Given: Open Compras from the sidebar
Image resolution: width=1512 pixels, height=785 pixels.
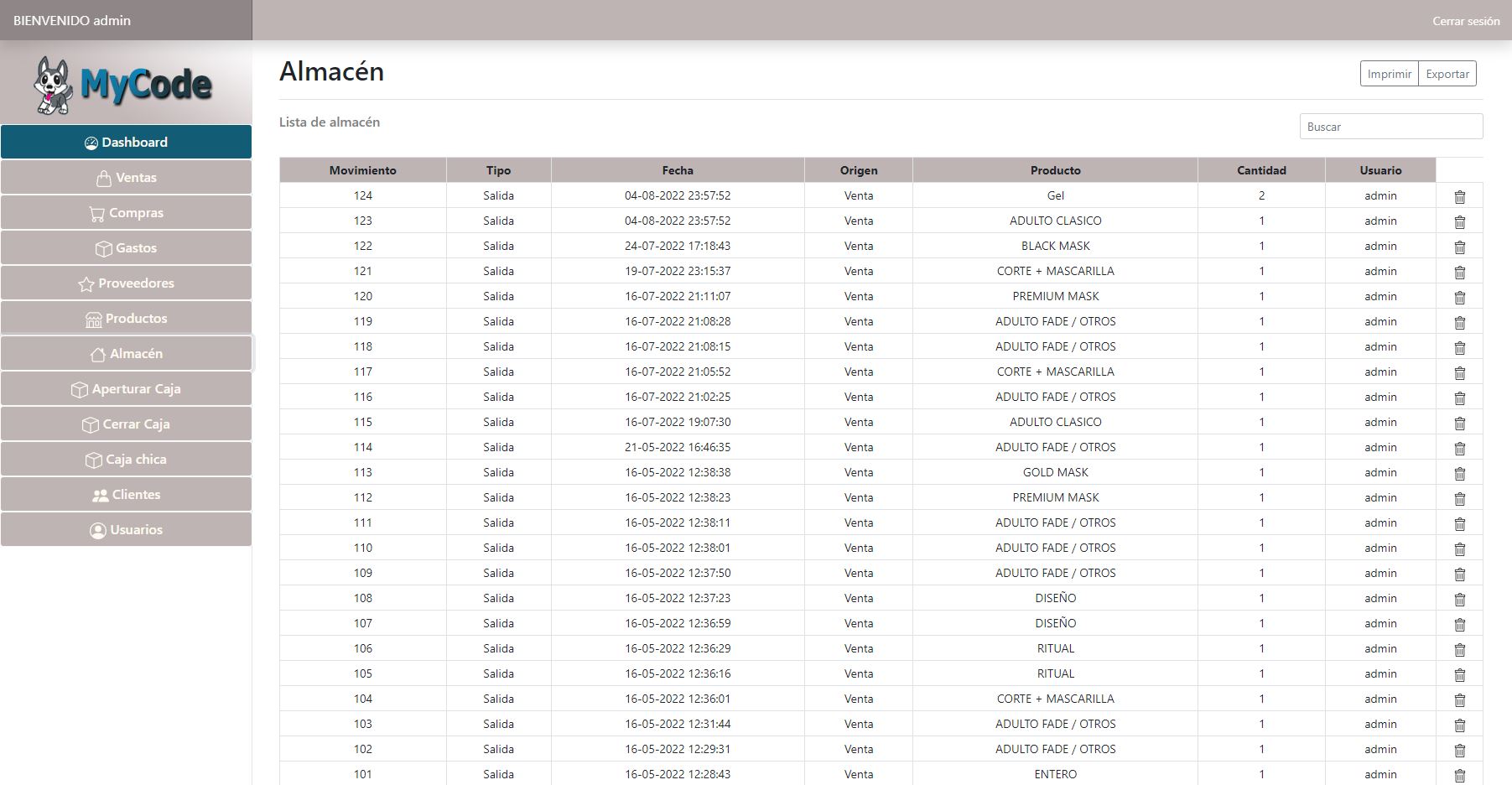Looking at the screenshot, I should (126, 212).
